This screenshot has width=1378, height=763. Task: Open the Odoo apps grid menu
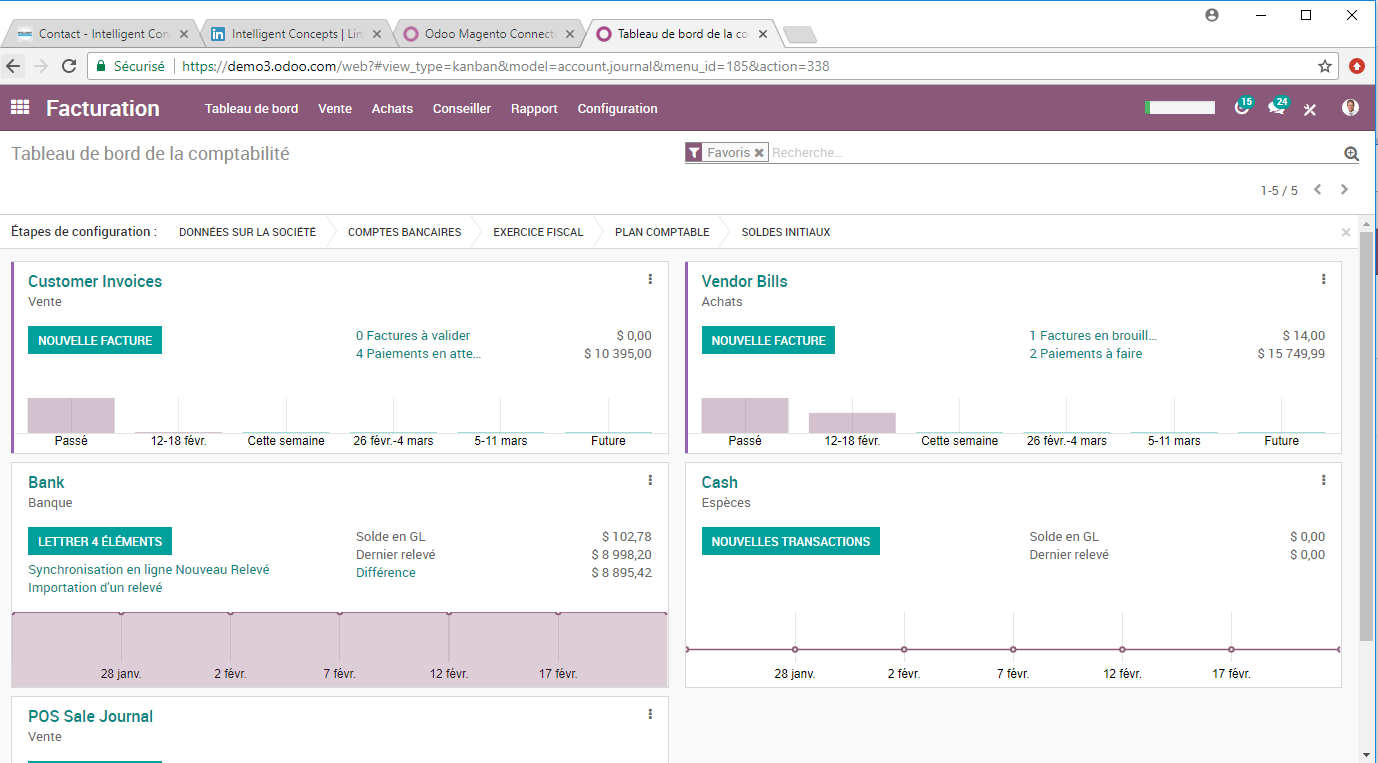19,108
